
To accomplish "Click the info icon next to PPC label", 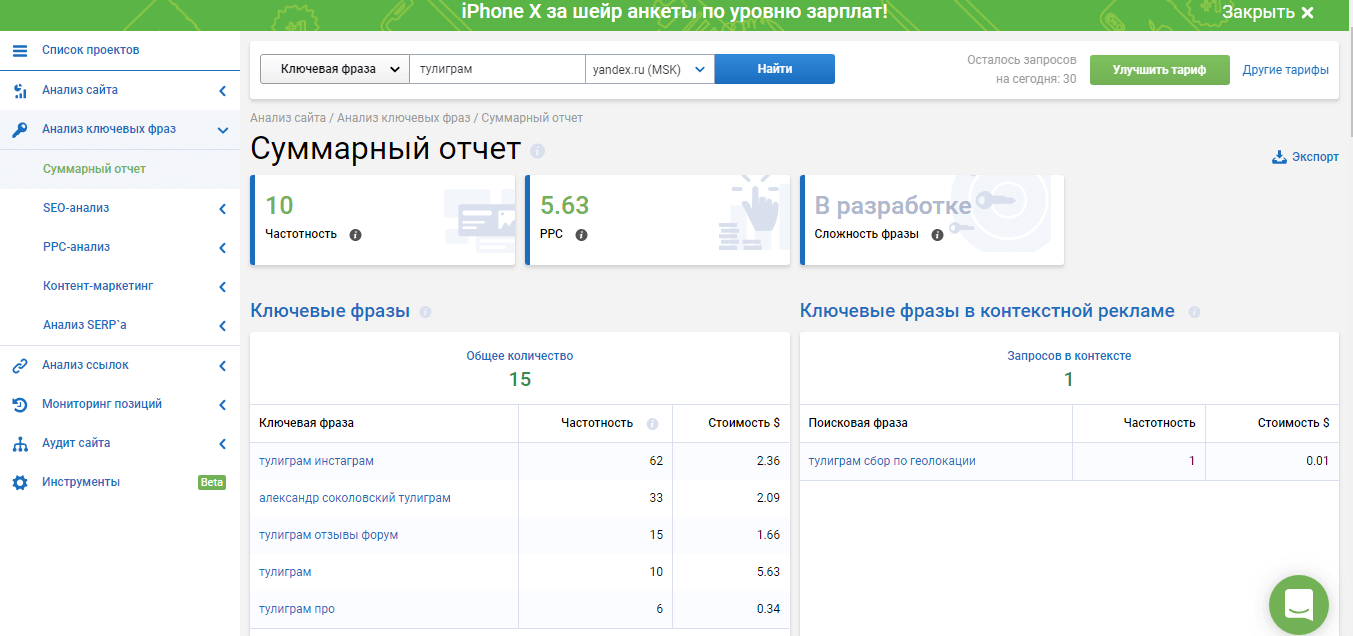I will pyautogui.click(x=581, y=235).
